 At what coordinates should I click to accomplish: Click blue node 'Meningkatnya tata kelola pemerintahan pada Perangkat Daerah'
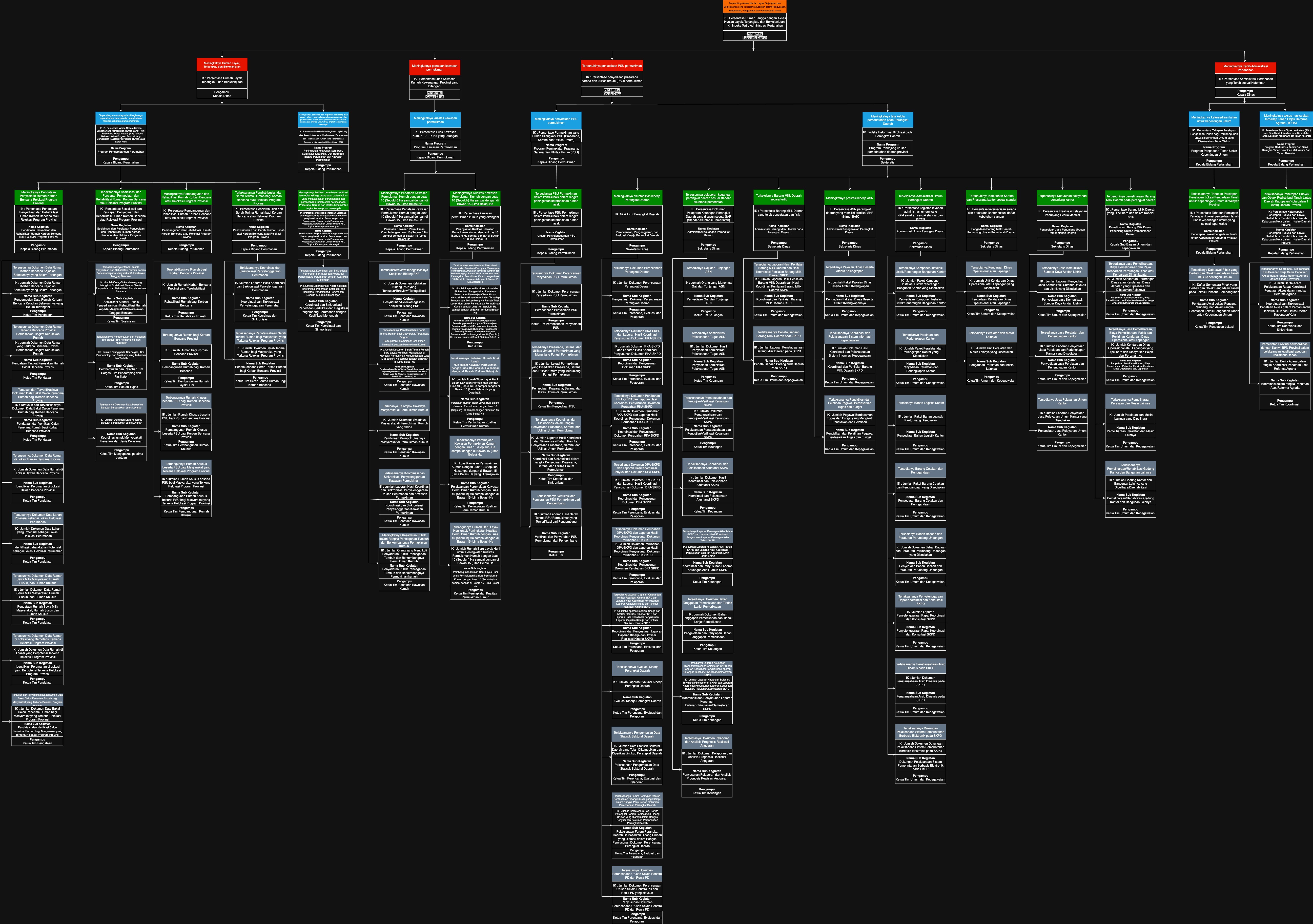click(x=888, y=119)
